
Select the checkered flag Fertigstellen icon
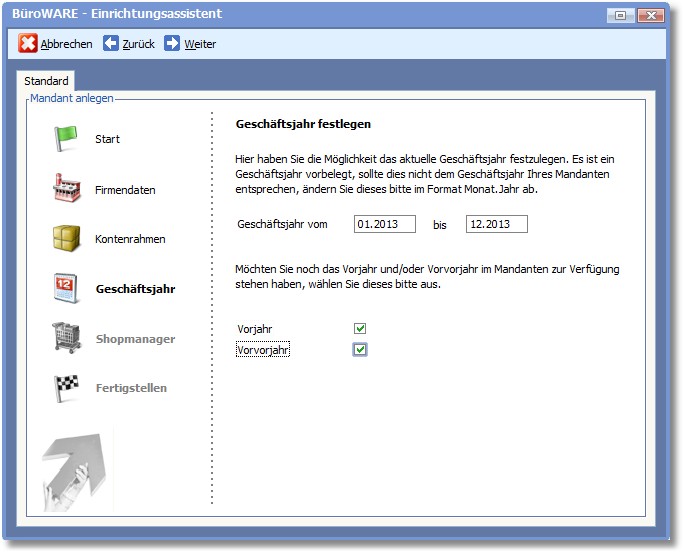point(66,388)
